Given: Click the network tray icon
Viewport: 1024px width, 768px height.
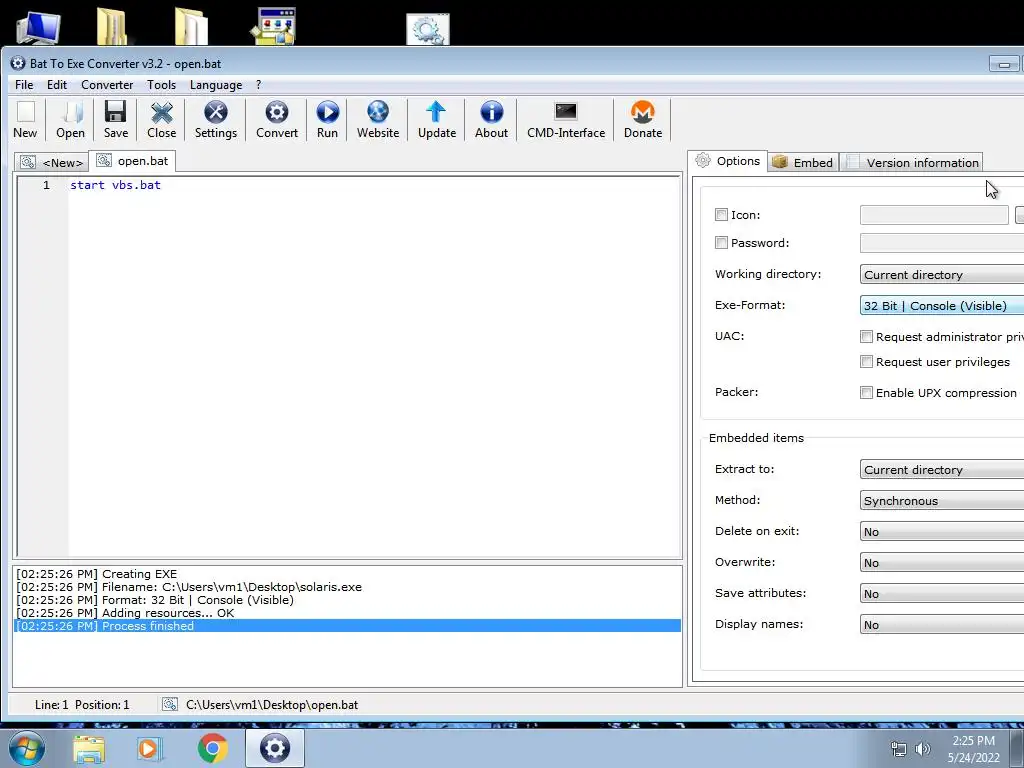Looking at the screenshot, I should pyautogui.click(x=899, y=749).
